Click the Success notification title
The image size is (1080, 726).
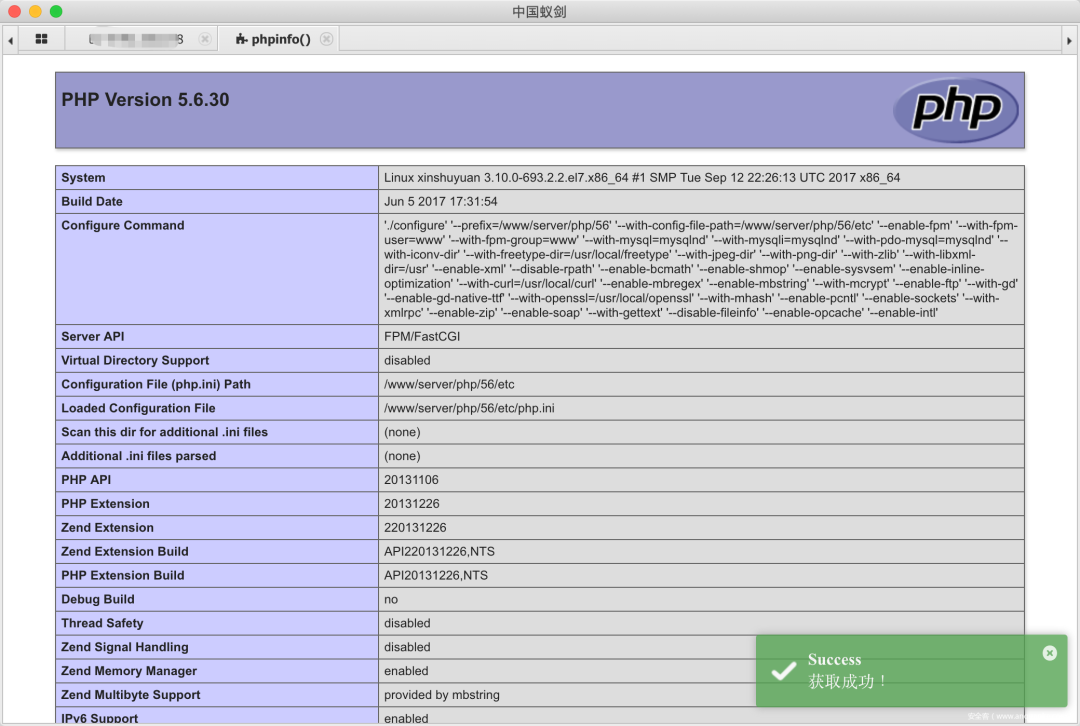(x=834, y=659)
